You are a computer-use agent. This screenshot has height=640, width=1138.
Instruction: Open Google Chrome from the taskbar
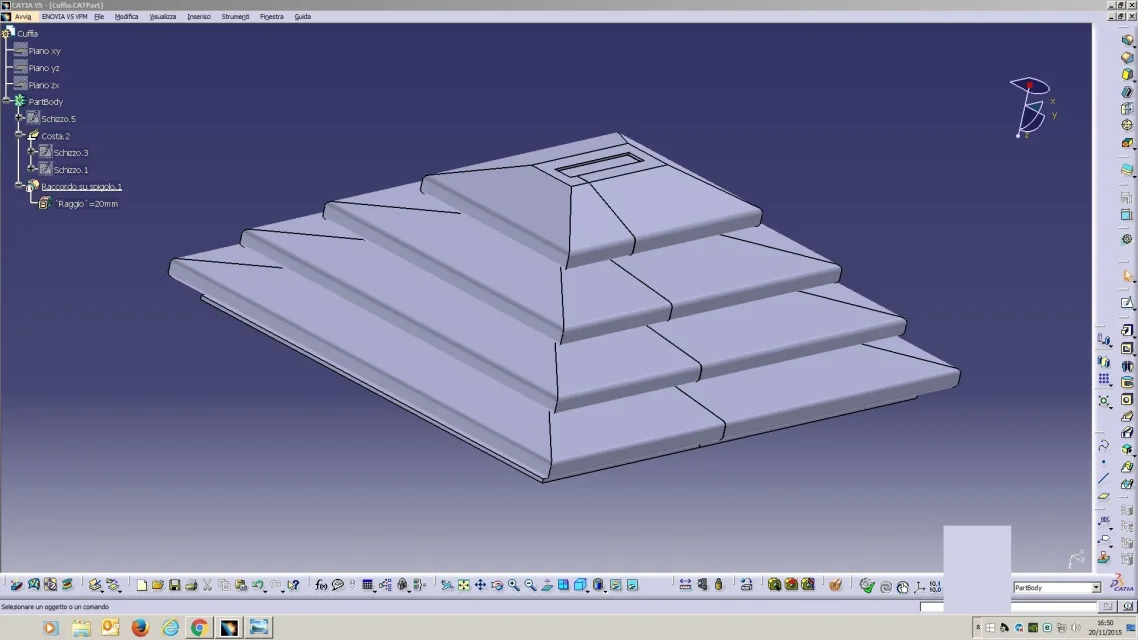[x=199, y=628]
